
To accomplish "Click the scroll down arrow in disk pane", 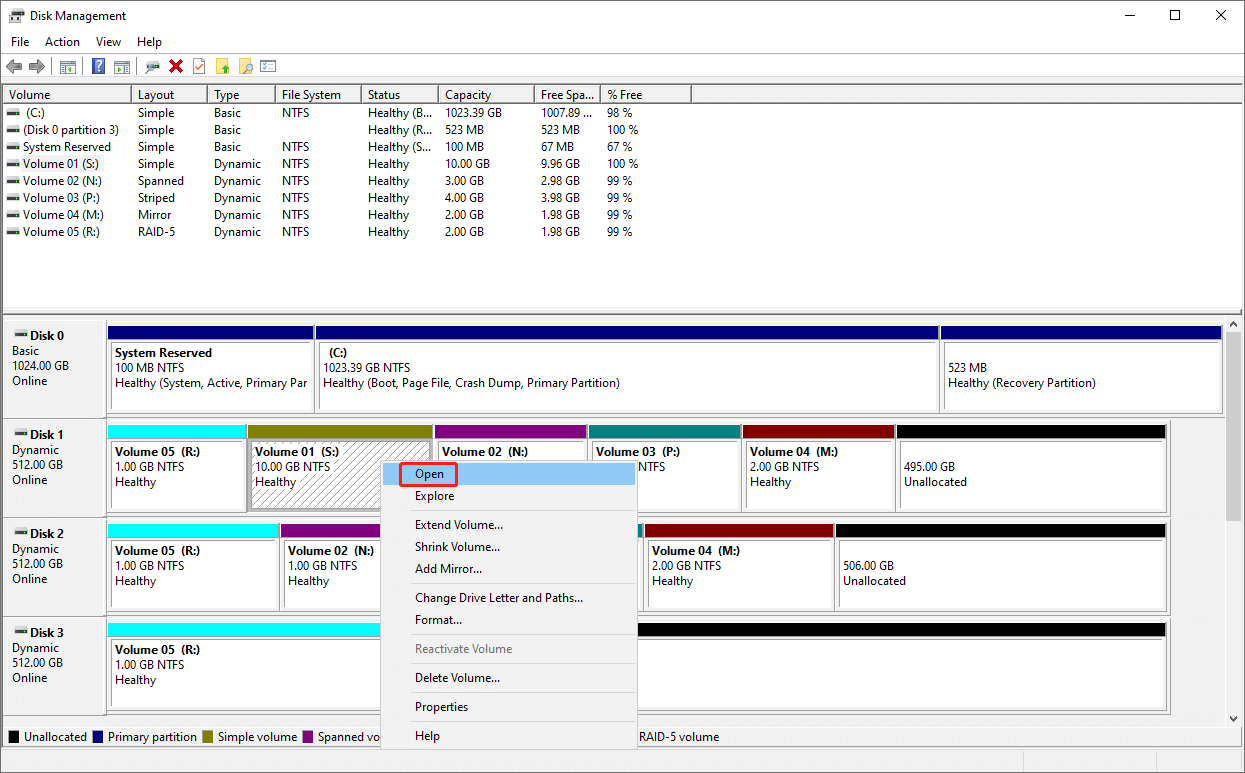I will (x=1234, y=719).
